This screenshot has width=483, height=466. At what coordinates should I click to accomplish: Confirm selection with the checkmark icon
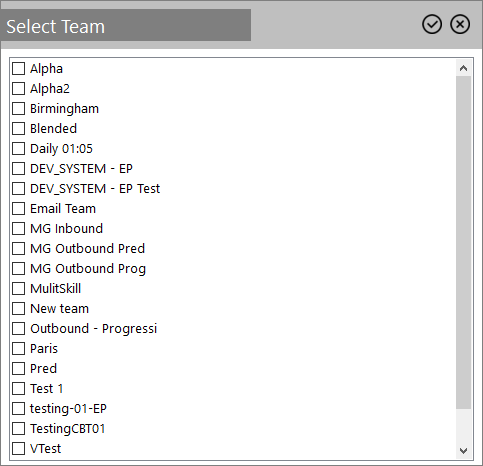tap(432, 24)
